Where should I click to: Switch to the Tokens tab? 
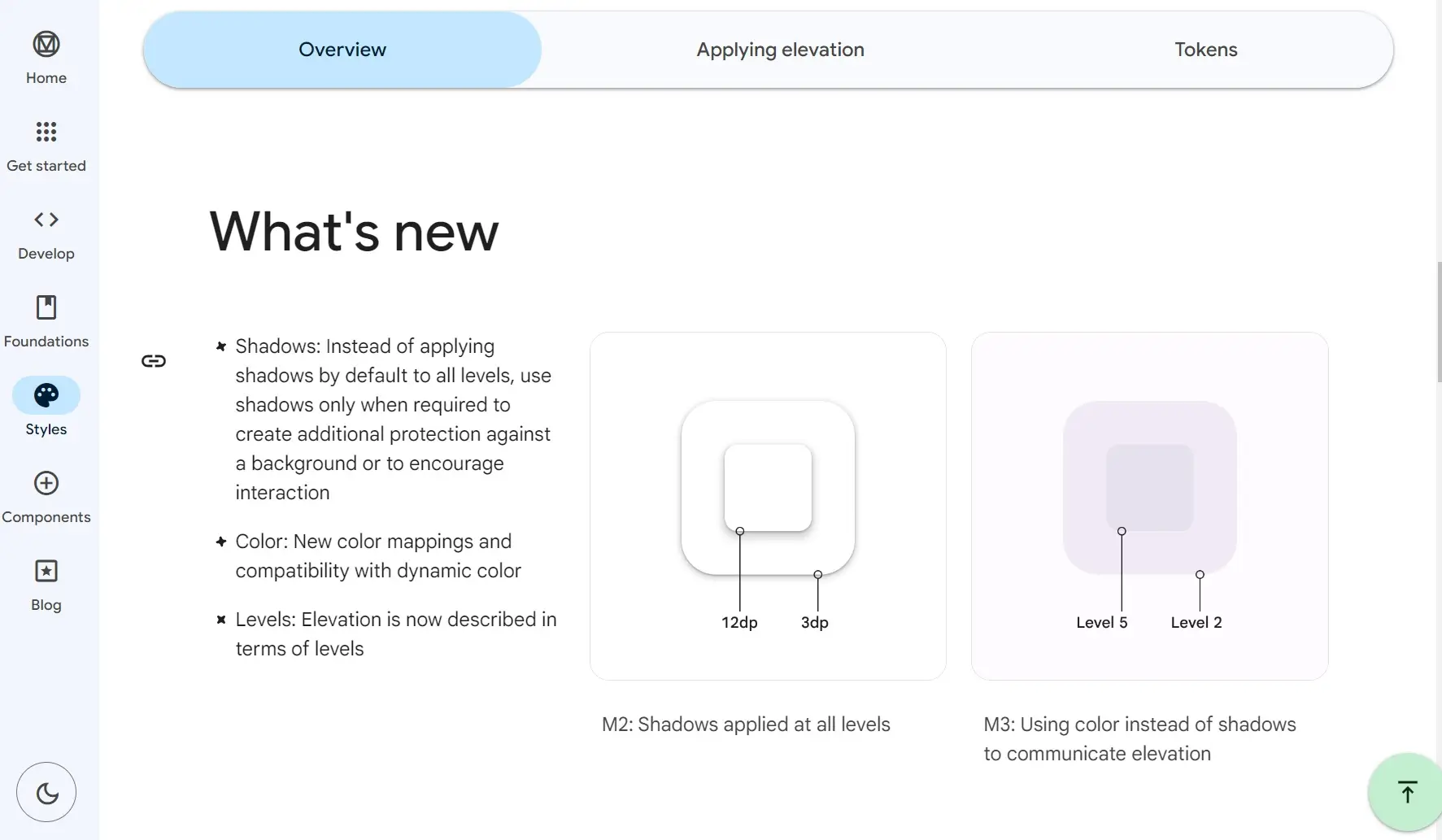(x=1206, y=50)
